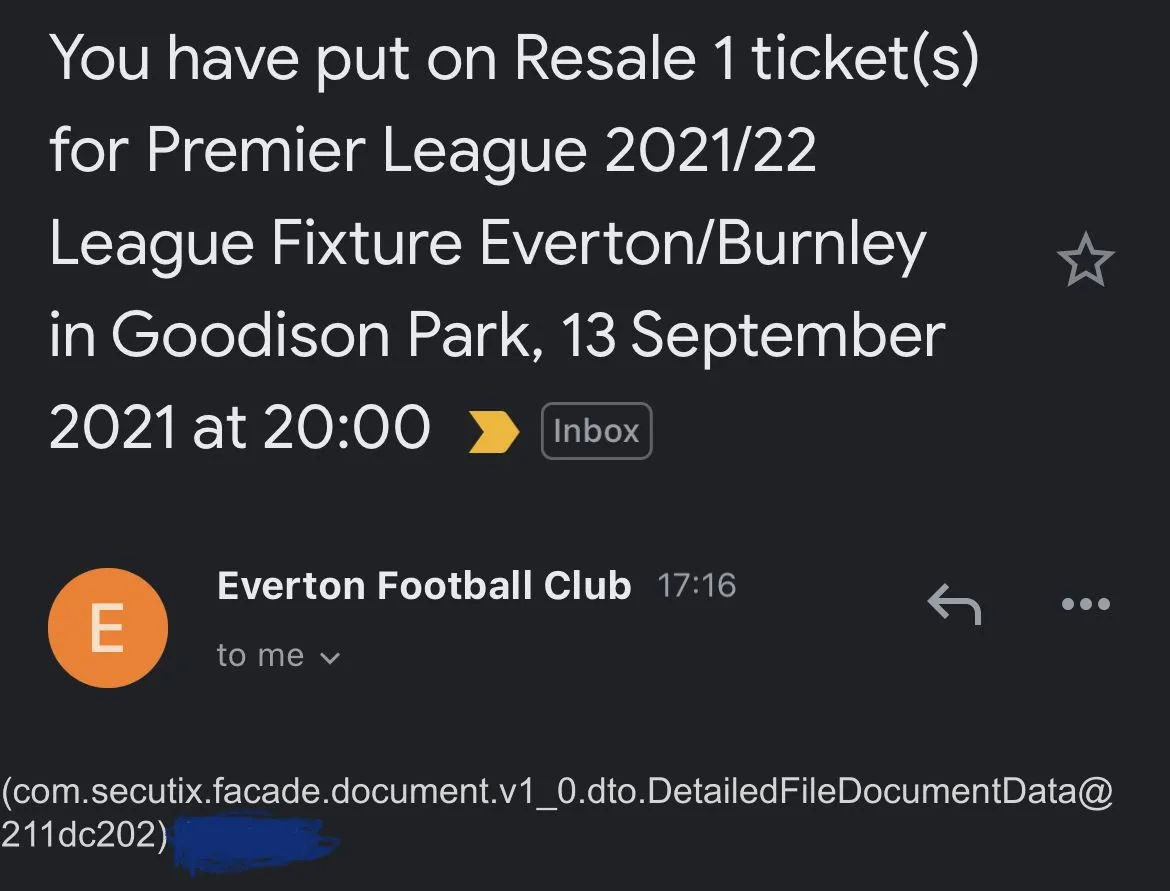Click the yellow importance marker
The image size is (1170, 891).
[494, 432]
